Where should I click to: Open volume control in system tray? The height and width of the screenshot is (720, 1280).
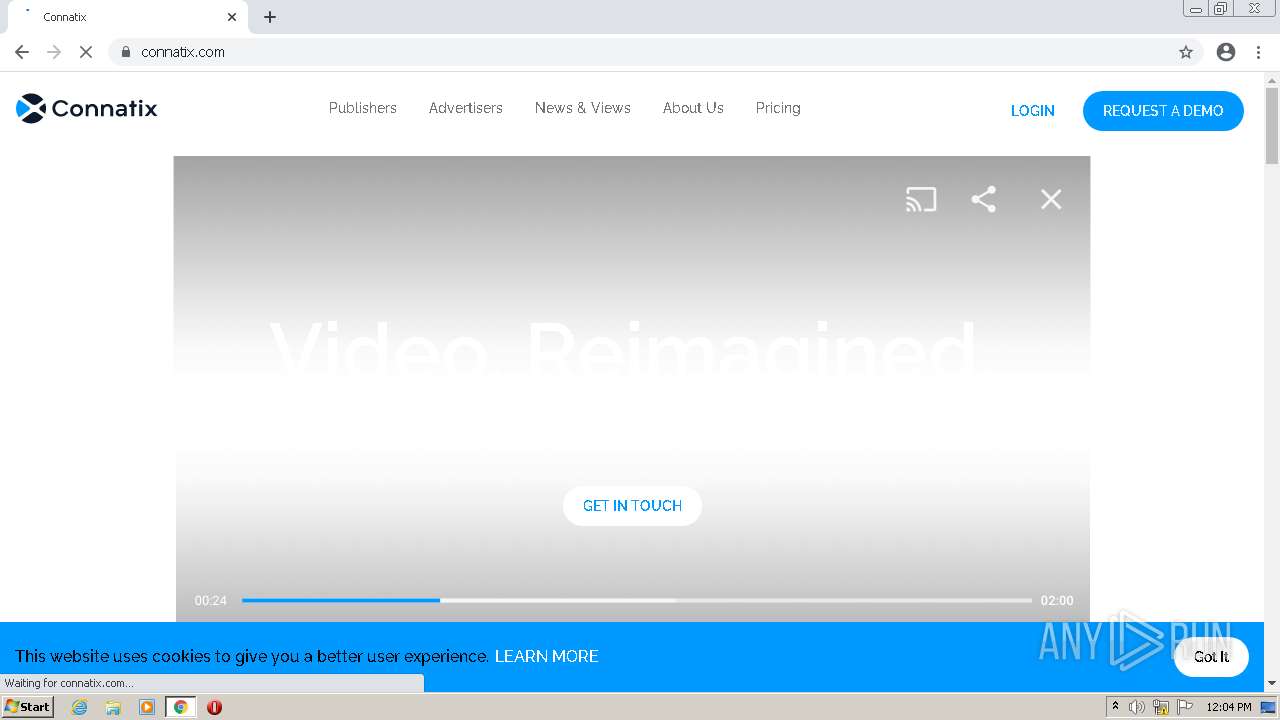[1137, 707]
